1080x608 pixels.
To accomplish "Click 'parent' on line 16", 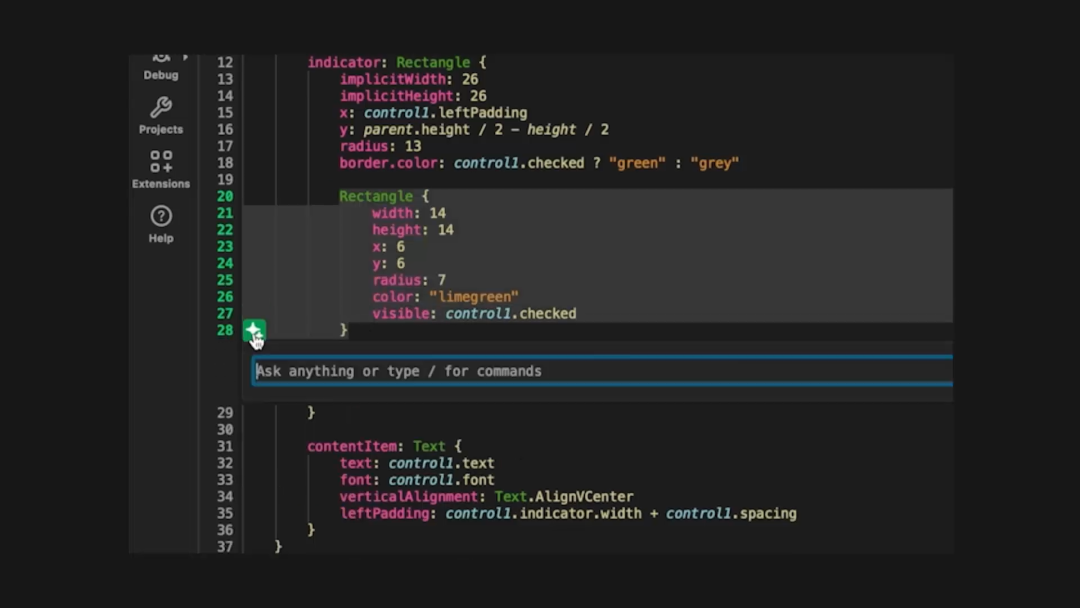I will 388,129.
